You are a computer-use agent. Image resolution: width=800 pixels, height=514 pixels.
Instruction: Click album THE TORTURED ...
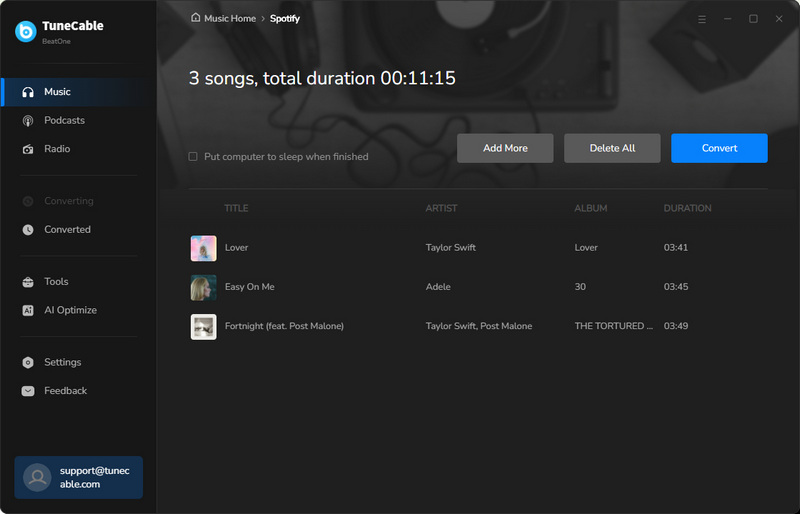click(614, 326)
